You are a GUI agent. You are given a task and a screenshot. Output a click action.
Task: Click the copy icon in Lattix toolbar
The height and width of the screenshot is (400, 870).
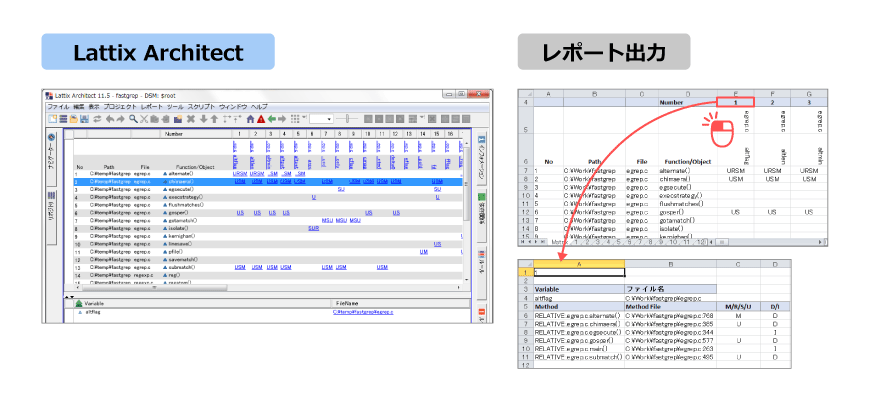[x=155, y=119]
